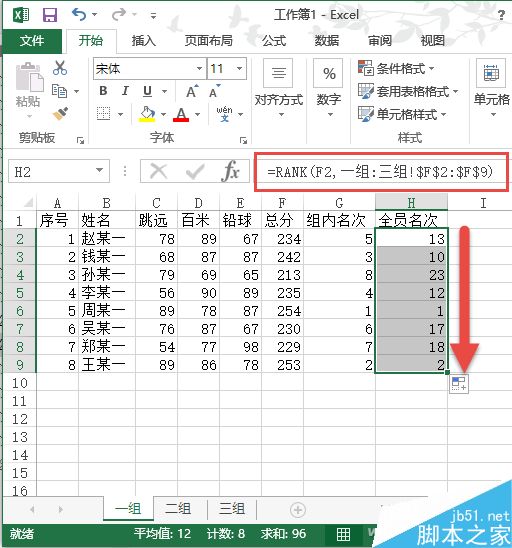Expand font color dropdown arrow

[197, 114]
